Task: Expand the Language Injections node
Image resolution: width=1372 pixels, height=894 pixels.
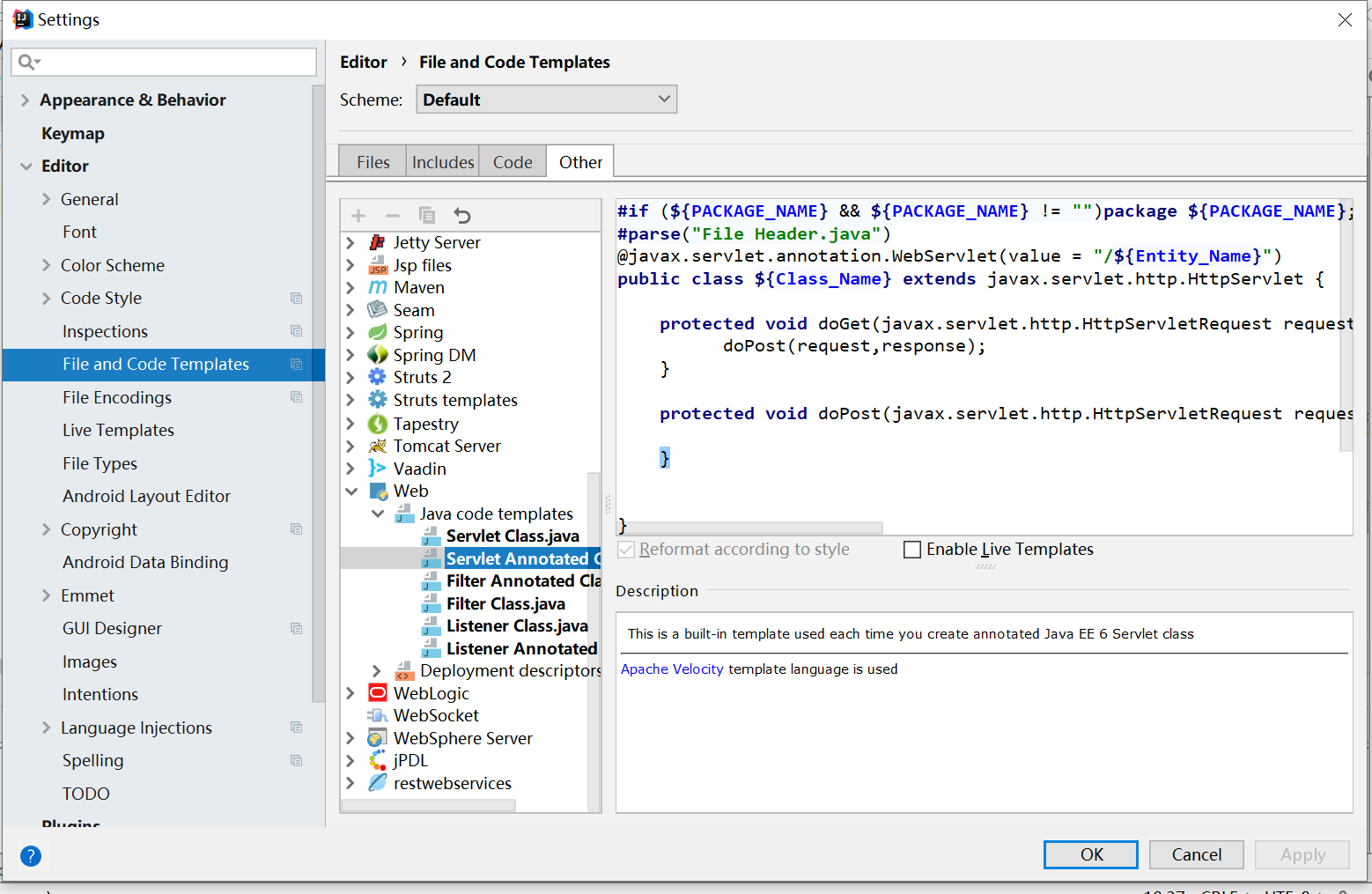Action: pos(47,728)
